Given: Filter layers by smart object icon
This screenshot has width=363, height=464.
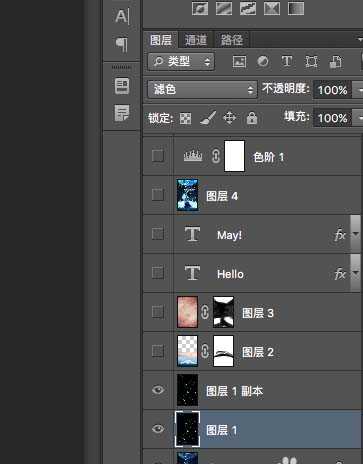Looking at the screenshot, I should pos(335,62).
